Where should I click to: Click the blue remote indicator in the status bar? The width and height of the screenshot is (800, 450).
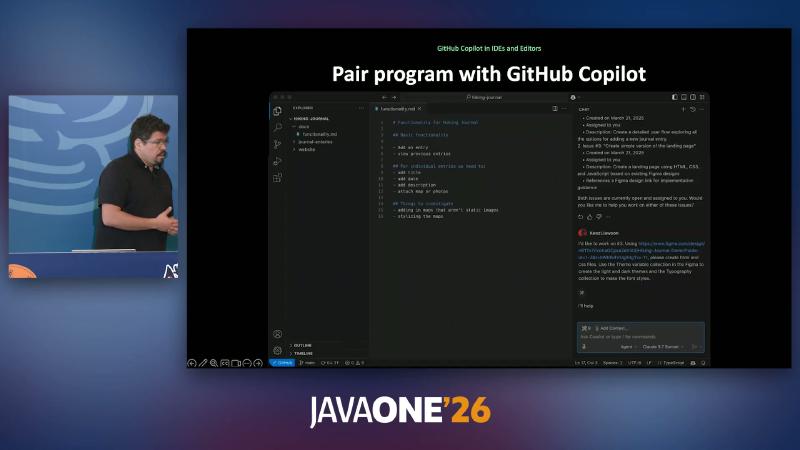pos(282,363)
